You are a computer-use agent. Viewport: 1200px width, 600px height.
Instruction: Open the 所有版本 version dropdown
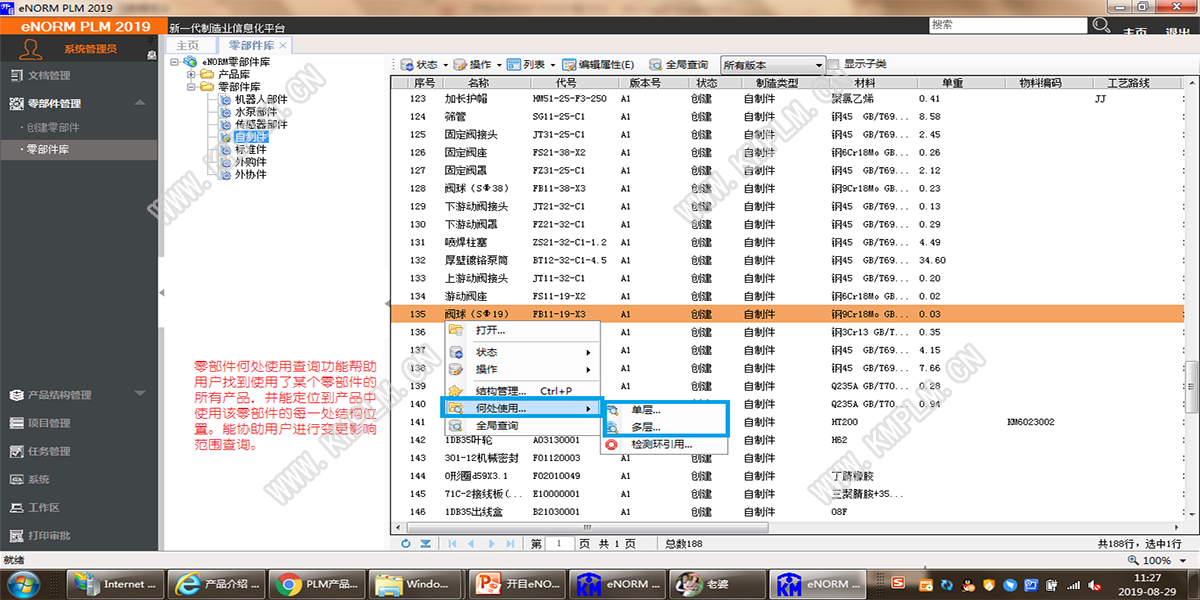coord(772,65)
